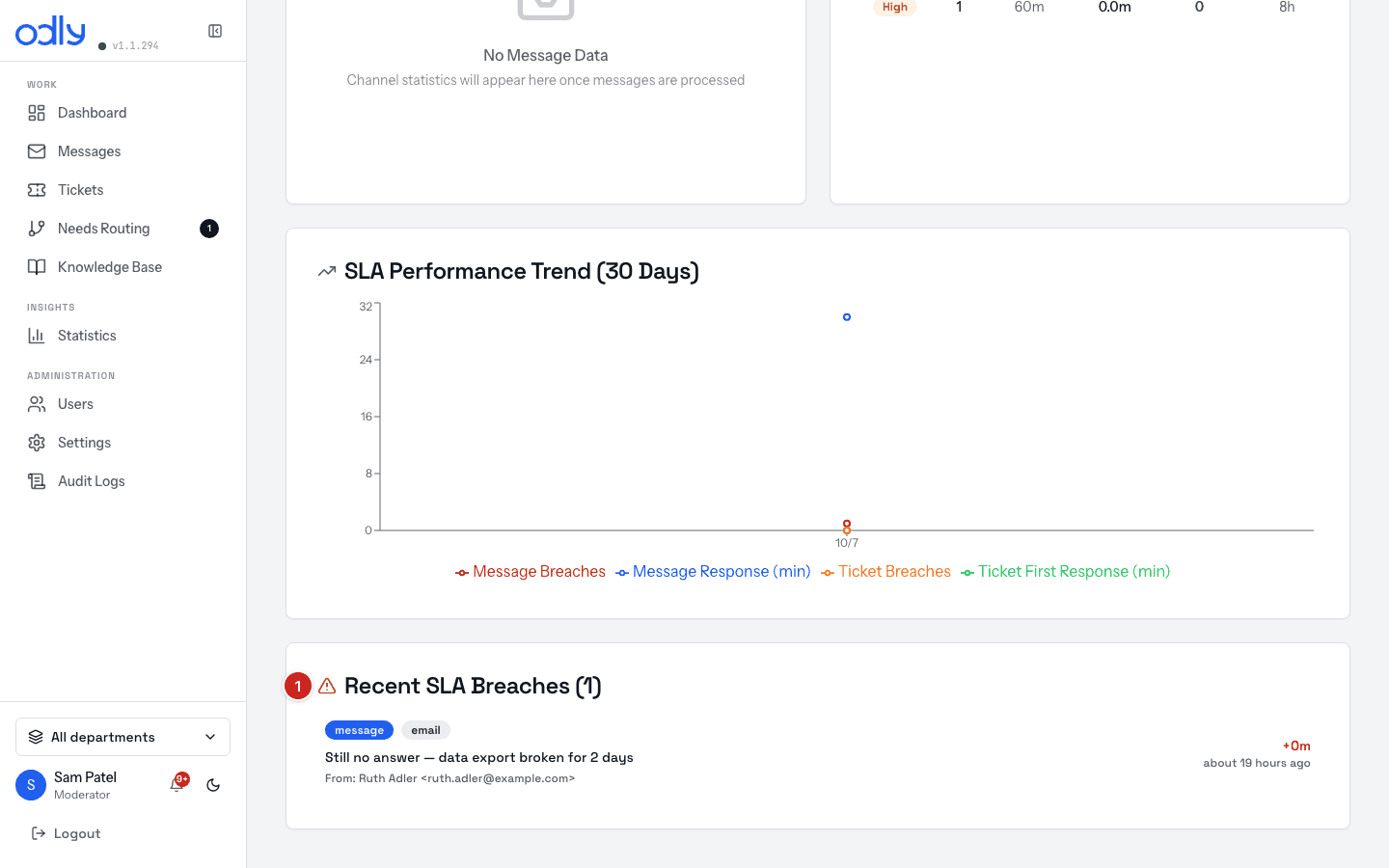Click the Tickets ticket icon

click(x=37, y=190)
